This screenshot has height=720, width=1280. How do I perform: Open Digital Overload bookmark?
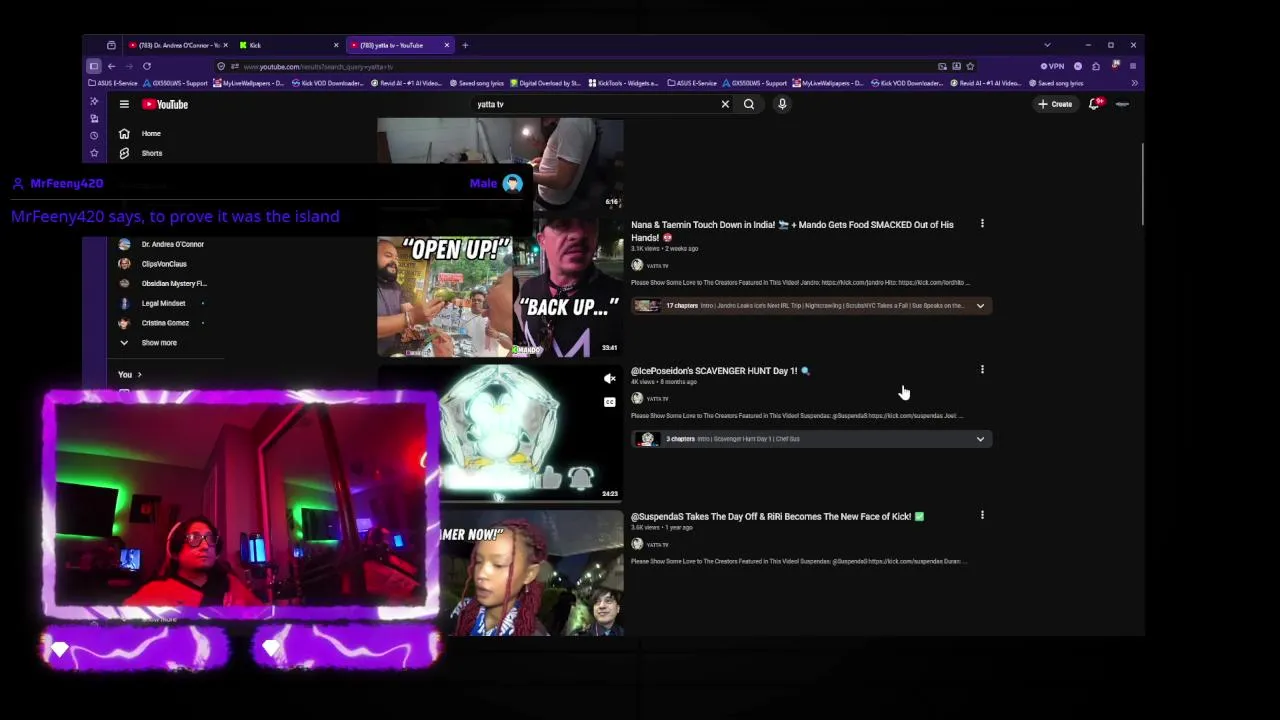coord(546,83)
